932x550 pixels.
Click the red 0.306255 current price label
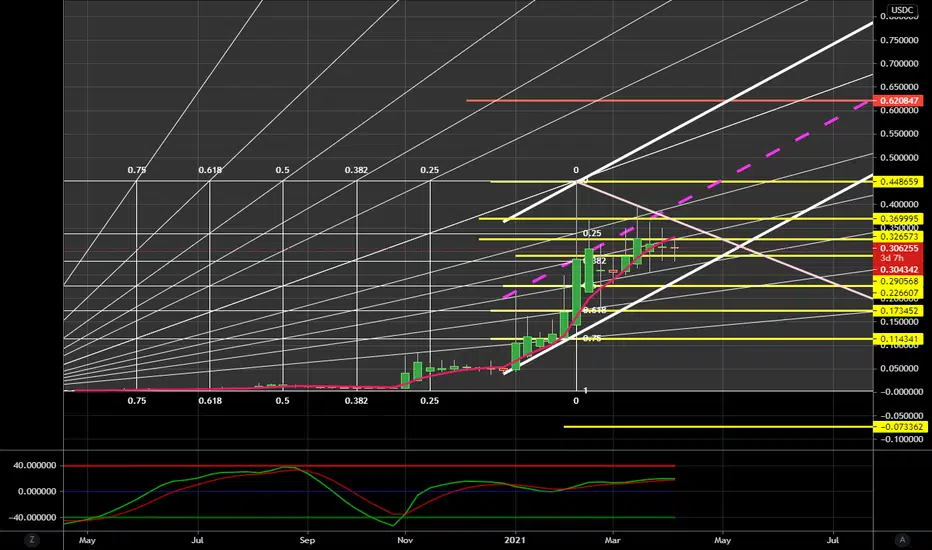(x=898, y=249)
